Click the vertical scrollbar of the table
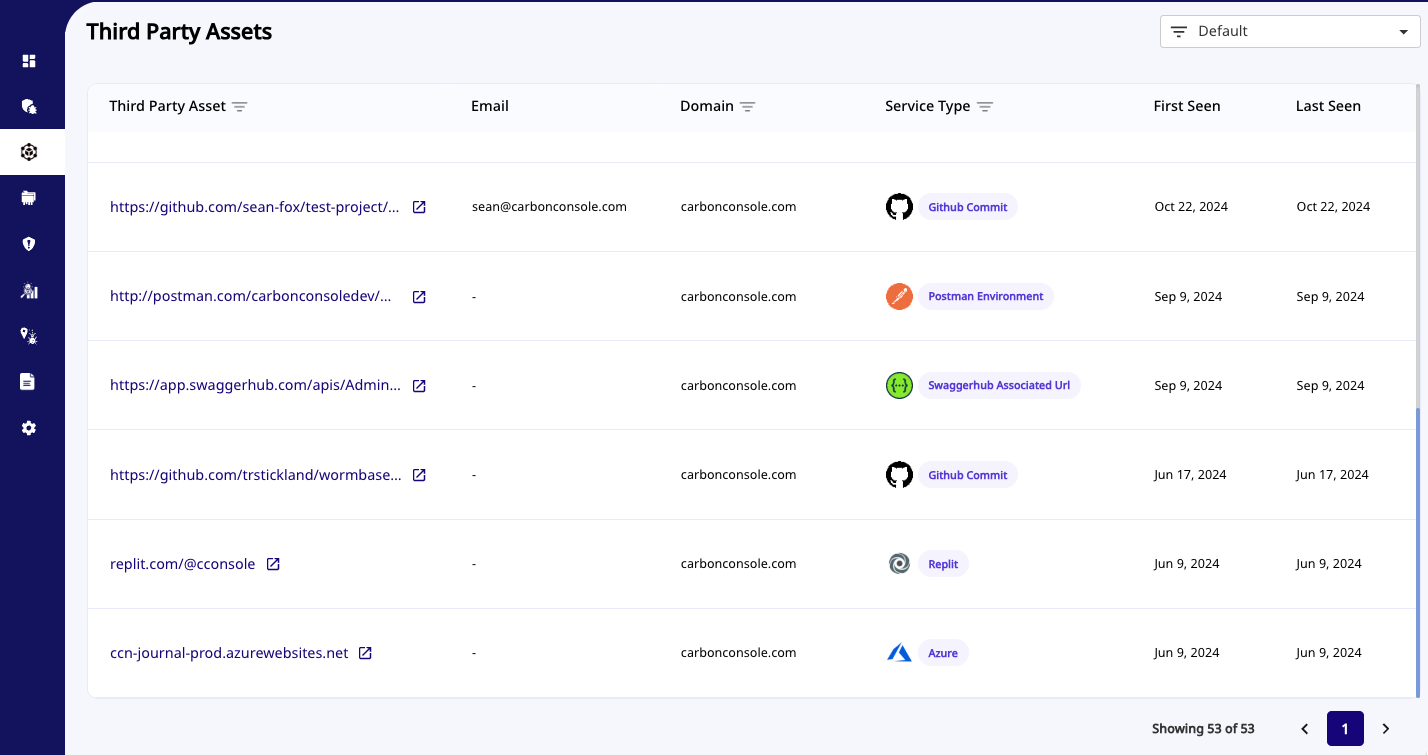The height and width of the screenshot is (755, 1428). coord(1417,550)
